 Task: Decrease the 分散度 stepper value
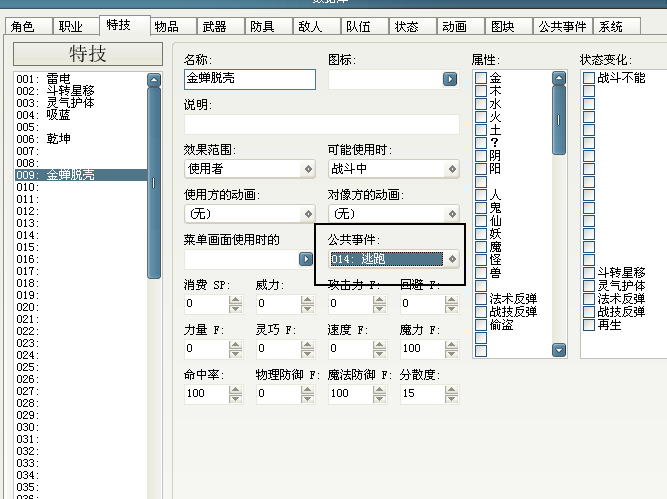451,399
